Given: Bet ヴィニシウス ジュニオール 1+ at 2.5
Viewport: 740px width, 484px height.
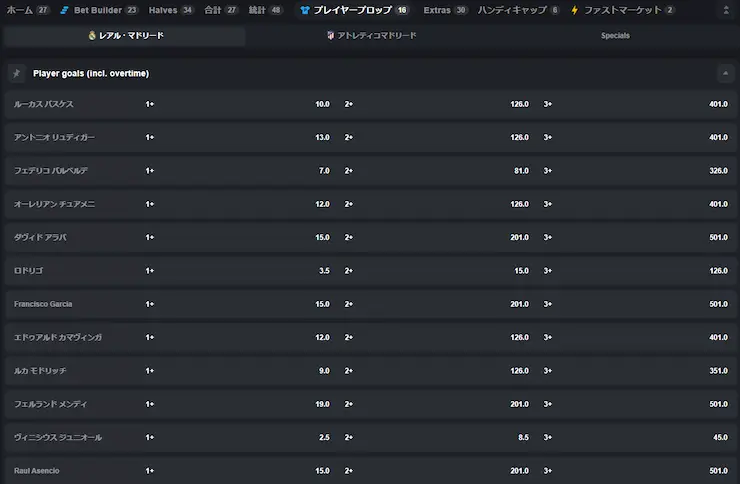Looking at the screenshot, I should tap(237, 437).
